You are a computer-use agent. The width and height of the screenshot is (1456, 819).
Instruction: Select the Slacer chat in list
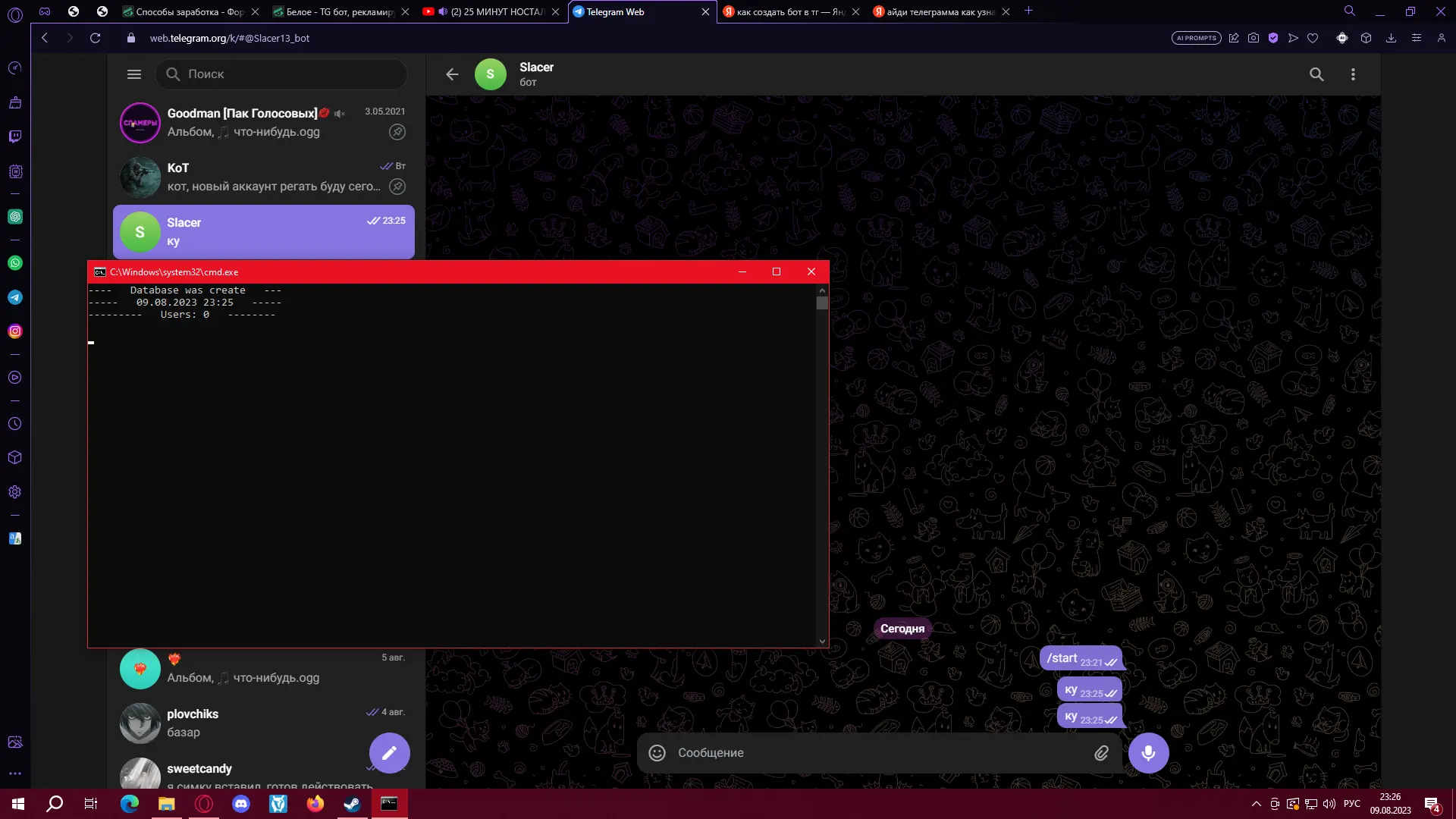[264, 232]
